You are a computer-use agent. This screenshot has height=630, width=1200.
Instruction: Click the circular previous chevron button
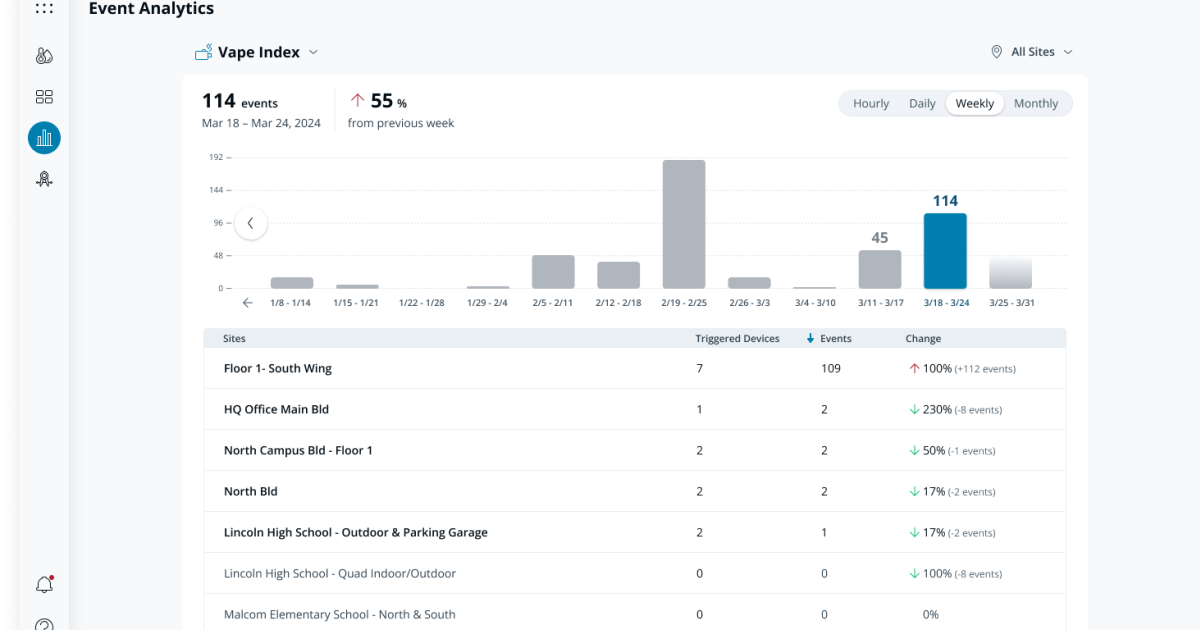[251, 223]
